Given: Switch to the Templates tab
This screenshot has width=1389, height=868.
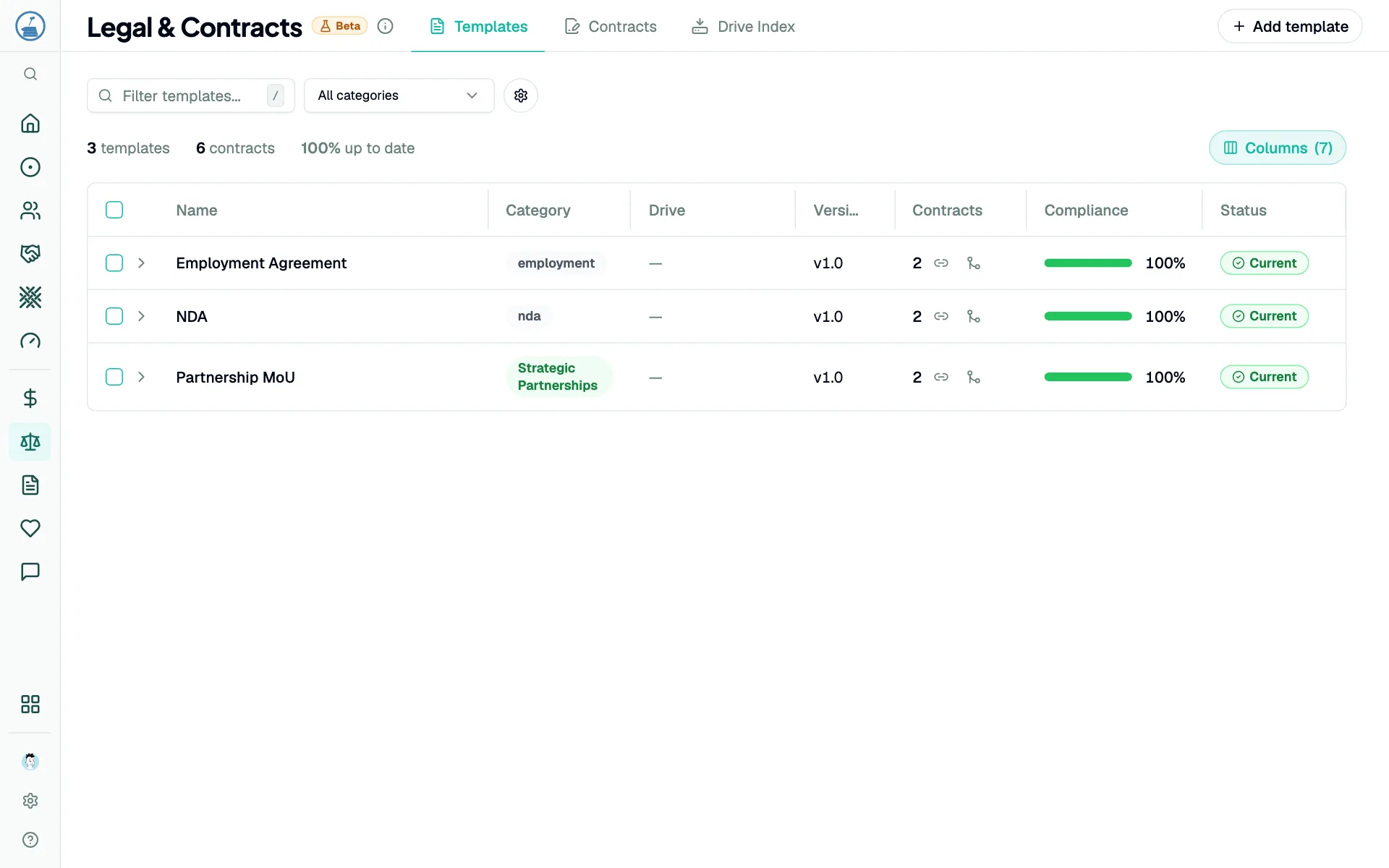Looking at the screenshot, I should [x=478, y=27].
